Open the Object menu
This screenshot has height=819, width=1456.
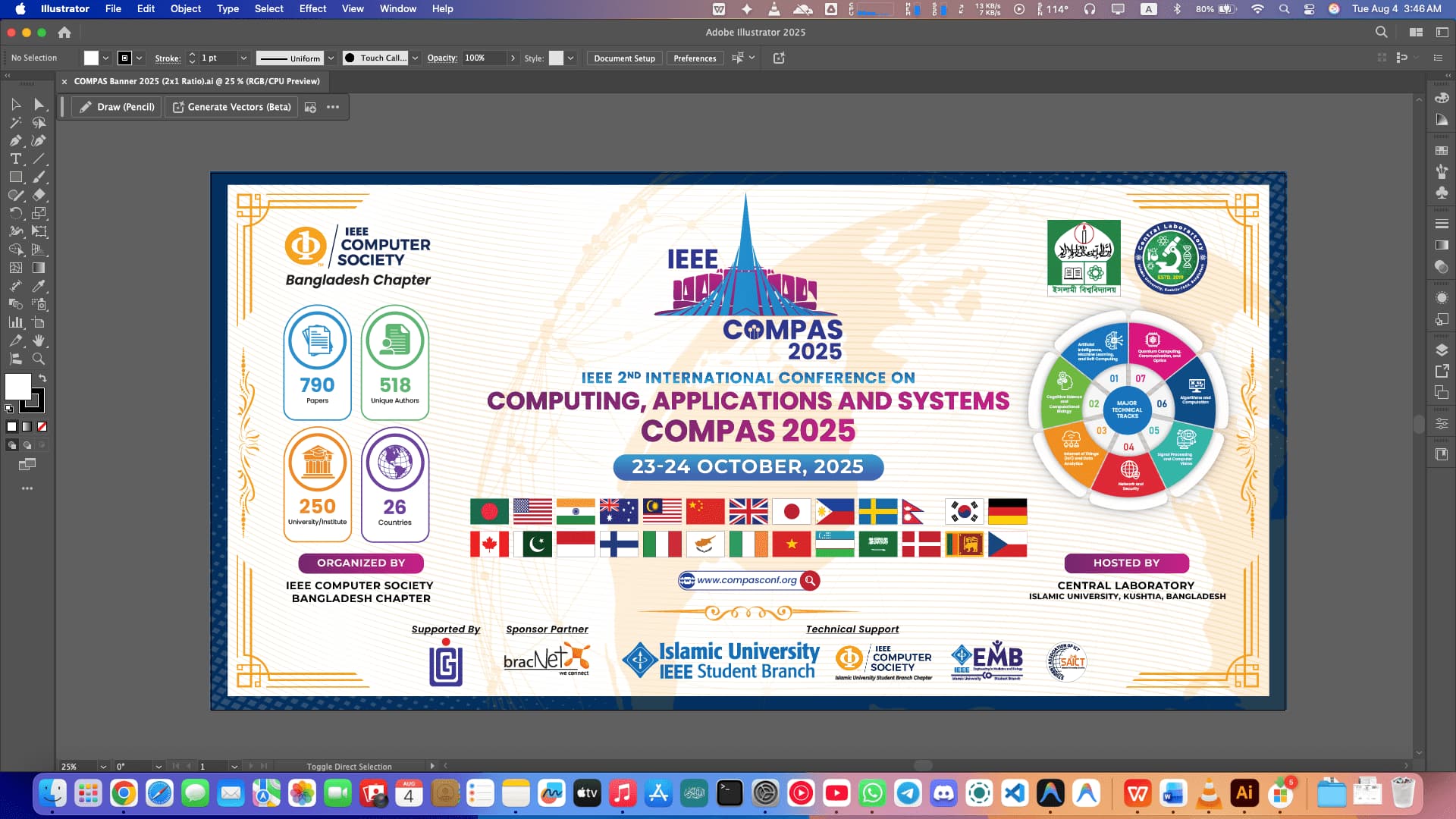tap(186, 9)
